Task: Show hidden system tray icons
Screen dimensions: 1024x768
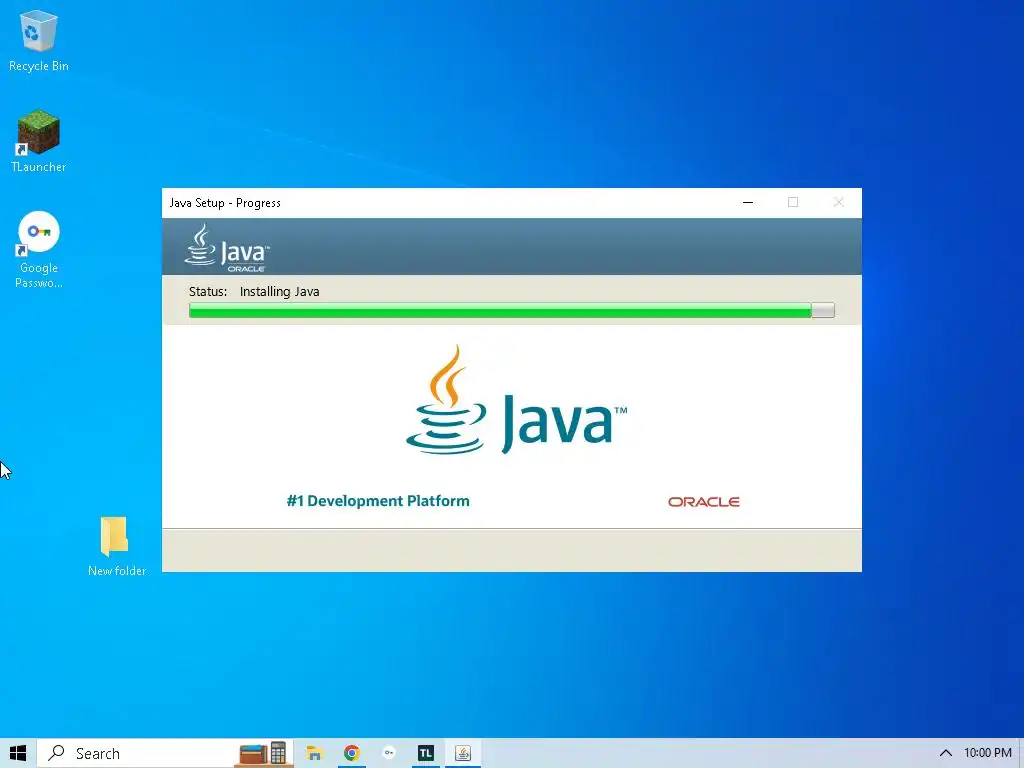Action: tap(945, 753)
